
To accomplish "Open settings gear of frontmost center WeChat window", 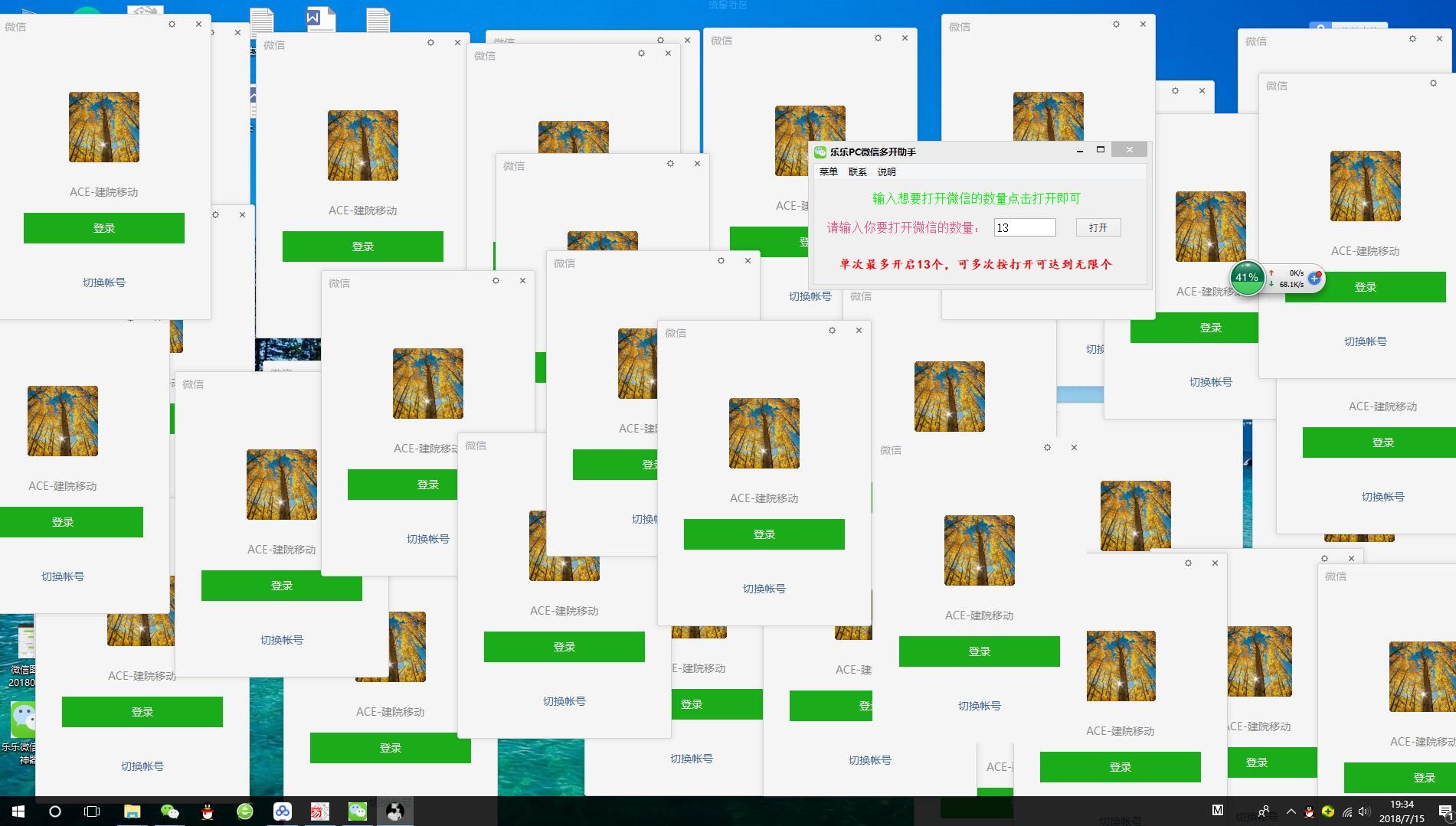I will pyautogui.click(x=832, y=331).
